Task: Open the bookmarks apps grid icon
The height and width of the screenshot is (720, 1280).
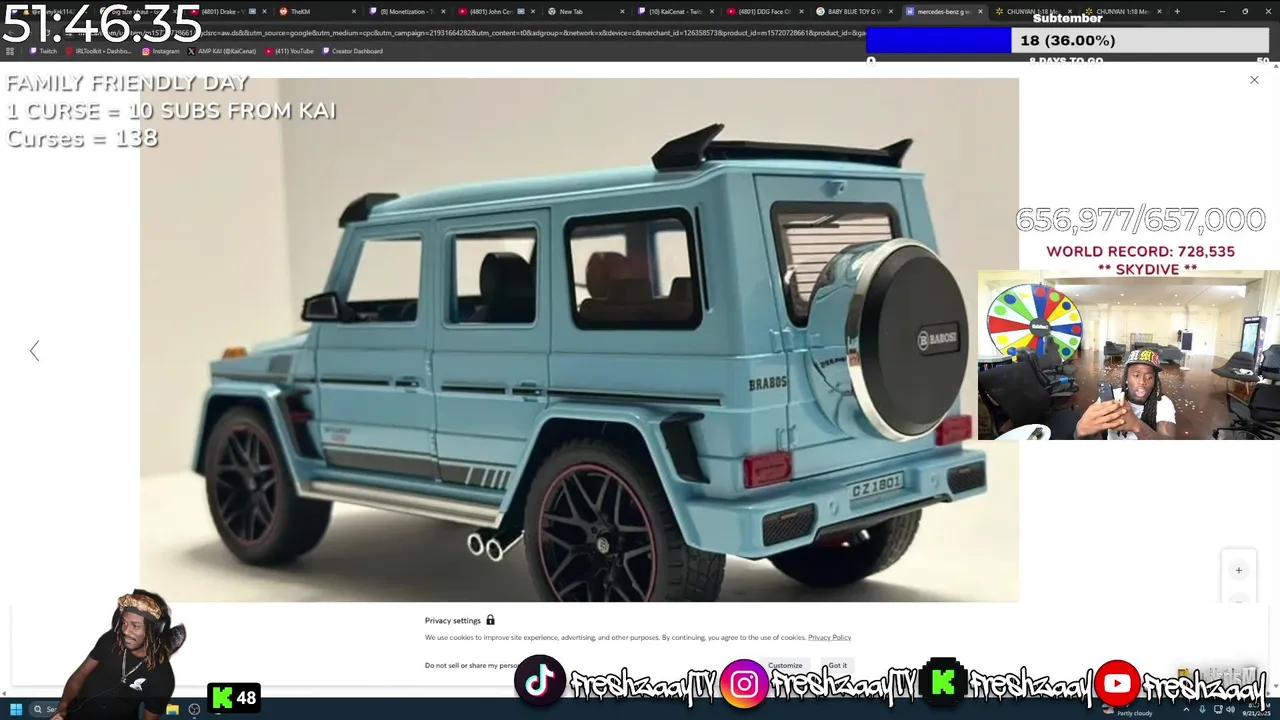Action: tap(10, 51)
